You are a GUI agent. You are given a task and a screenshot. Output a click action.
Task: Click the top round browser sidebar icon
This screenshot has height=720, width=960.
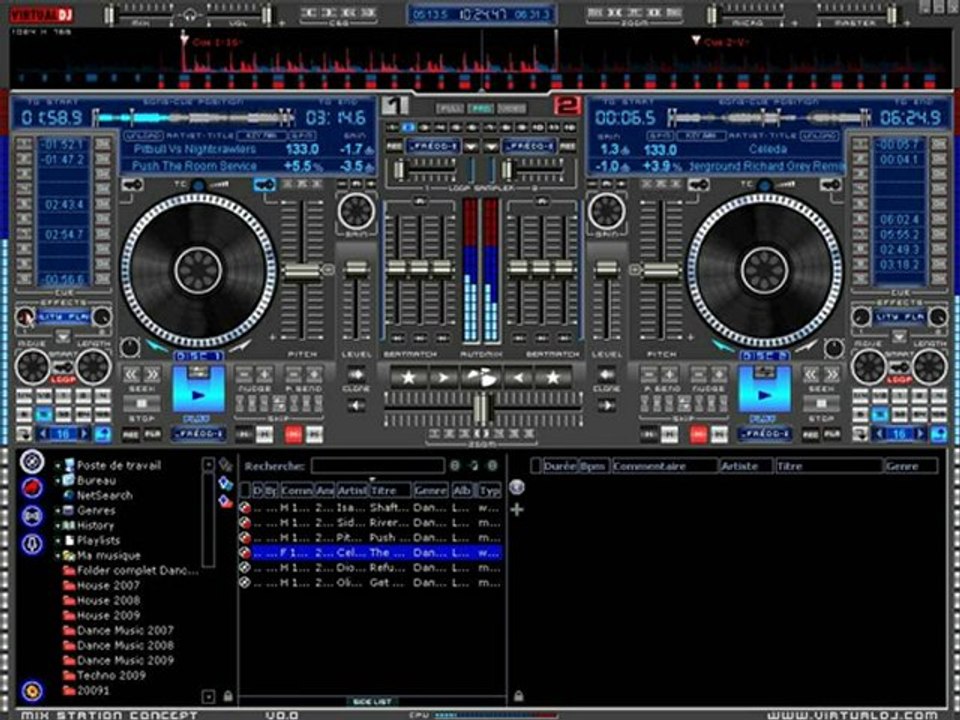[x=32, y=462]
